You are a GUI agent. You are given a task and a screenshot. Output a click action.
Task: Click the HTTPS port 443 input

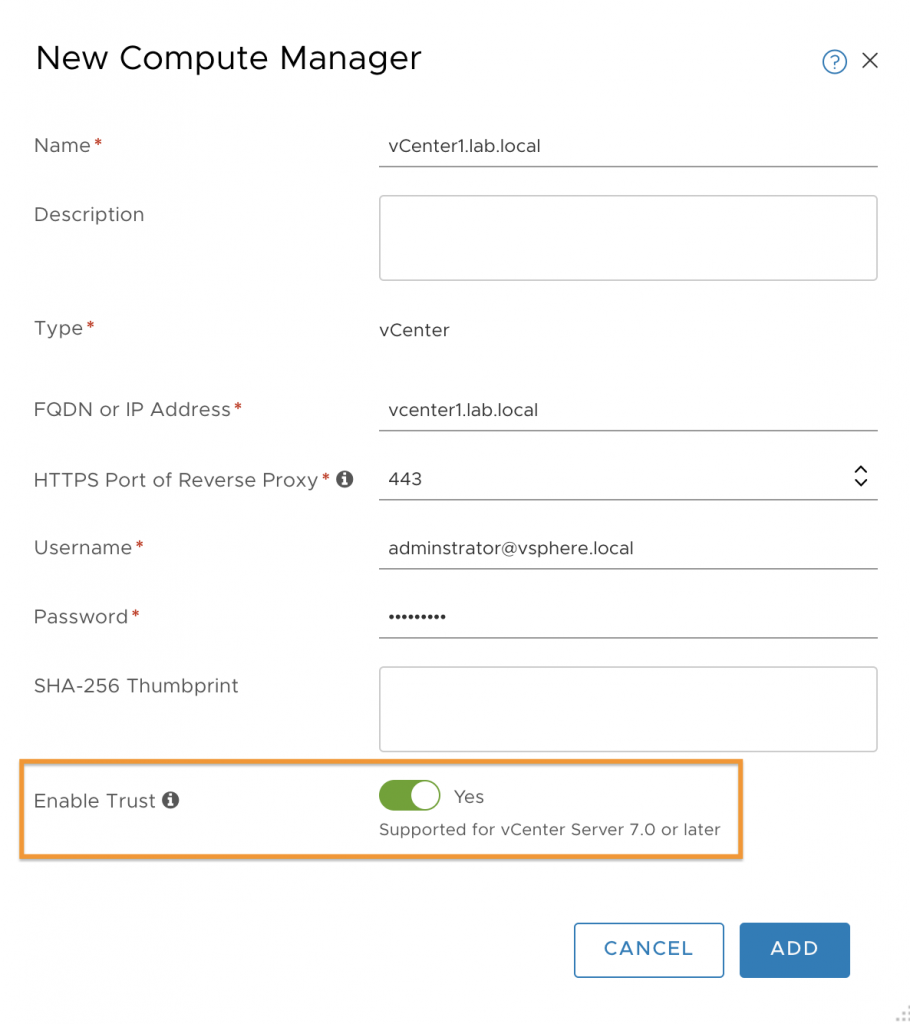click(614, 479)
